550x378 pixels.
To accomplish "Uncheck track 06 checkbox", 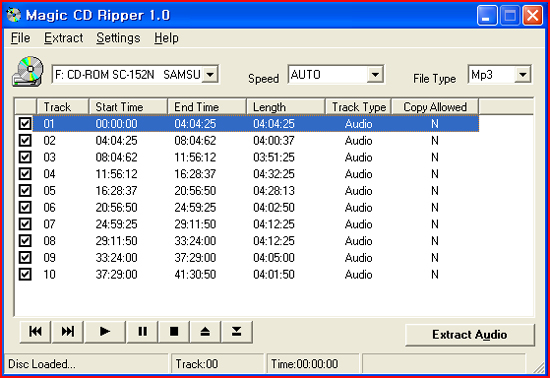I will click(25, 207).
